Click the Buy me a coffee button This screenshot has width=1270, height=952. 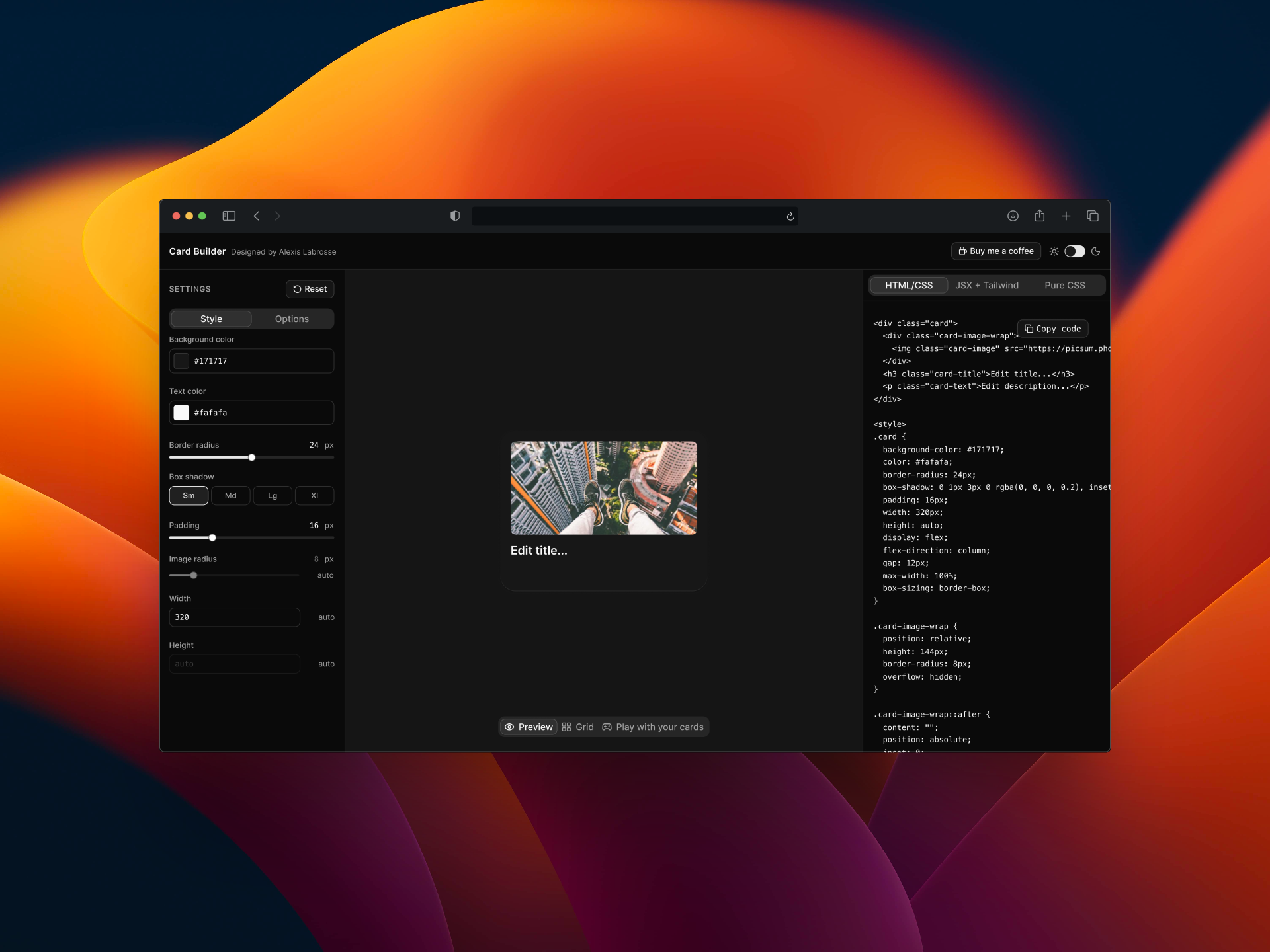(996, 251)
